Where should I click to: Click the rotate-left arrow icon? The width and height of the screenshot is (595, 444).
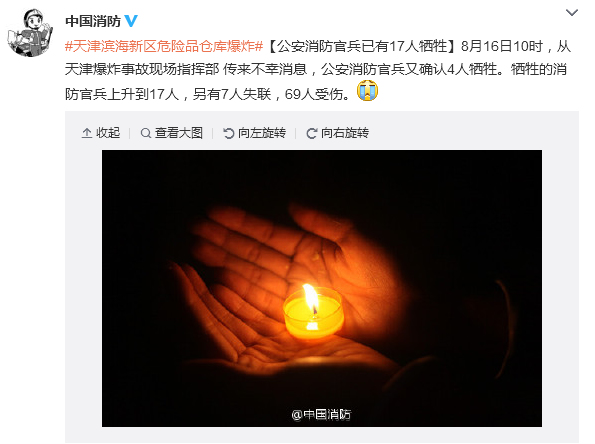tap(228, 133)
